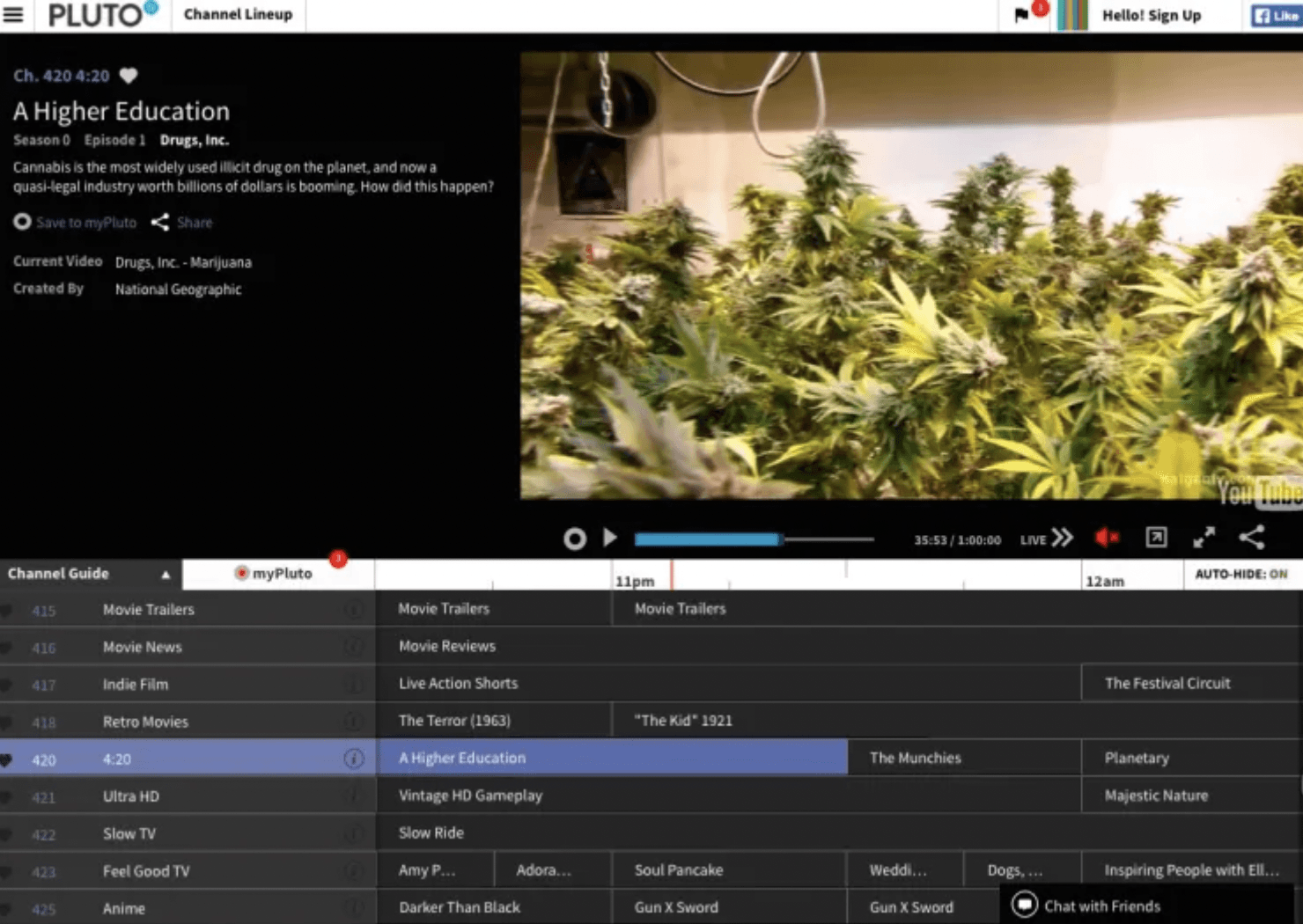Click the Pluto logo
Screen dimensions: 1303x924
102,14
